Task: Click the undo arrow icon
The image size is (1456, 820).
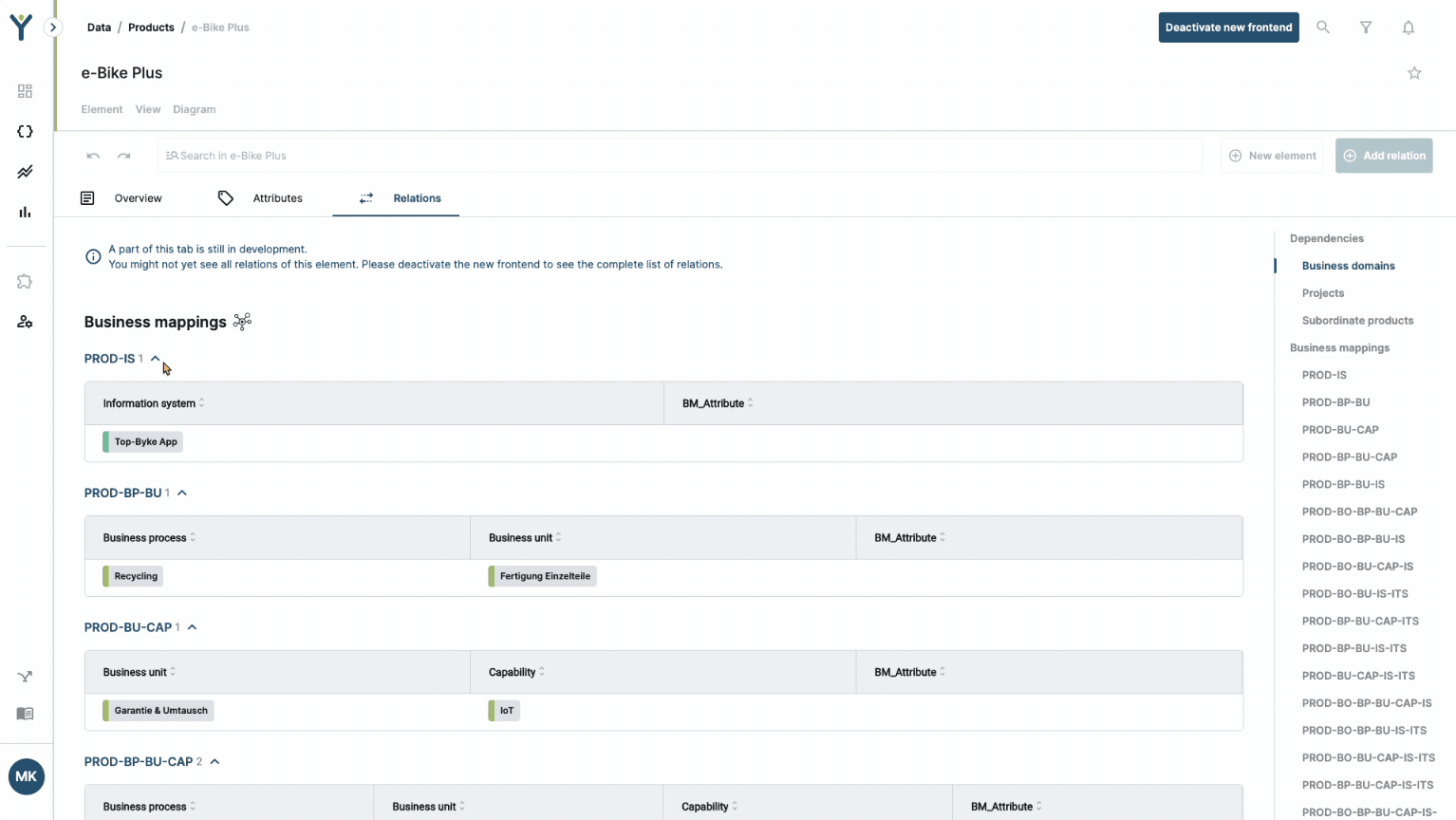Action: pyautogui.click(x=93, y=156)
